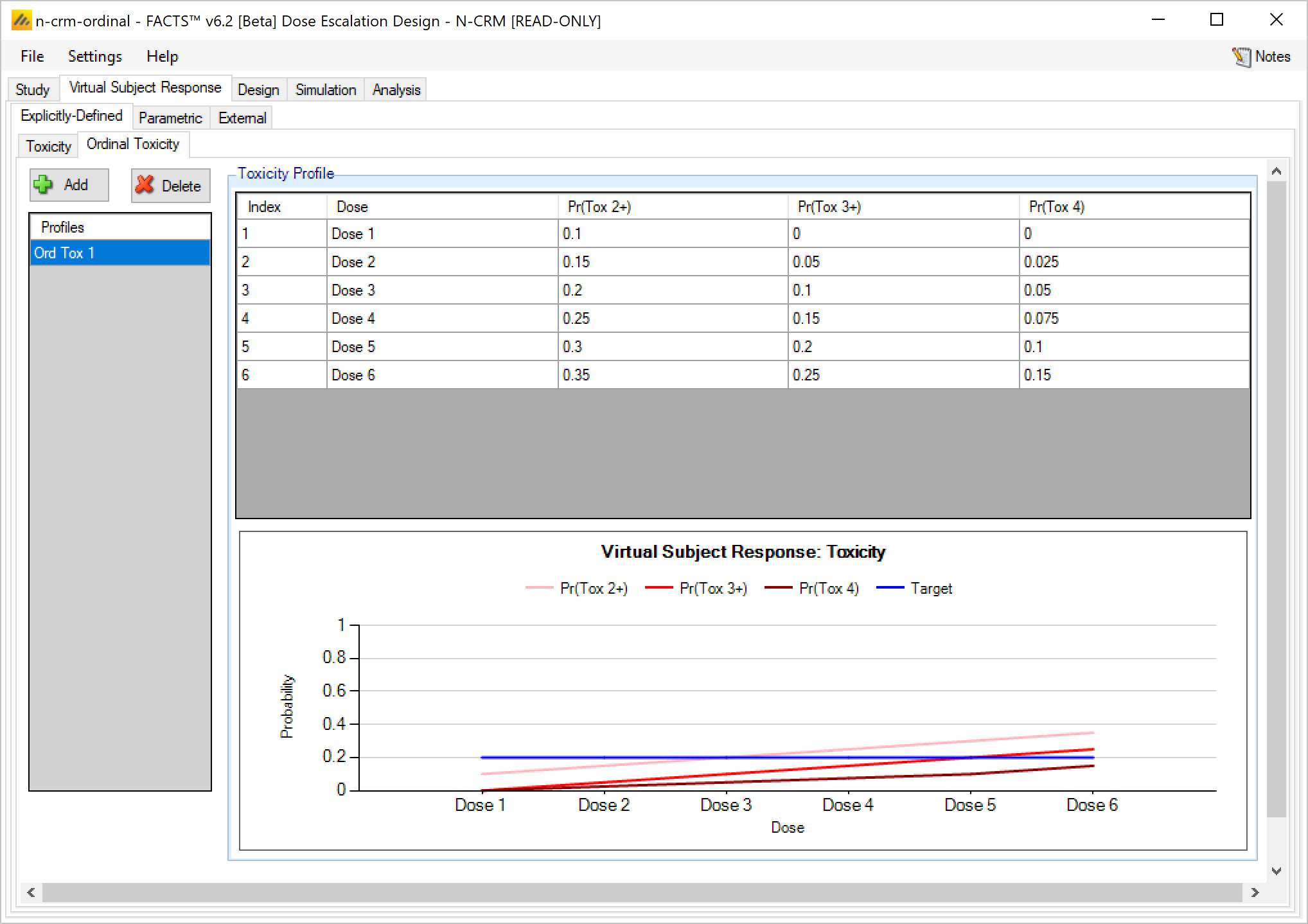1308x924 pixels.
Task: Open the Parametric sub-tab
Action: pos(170,118)
